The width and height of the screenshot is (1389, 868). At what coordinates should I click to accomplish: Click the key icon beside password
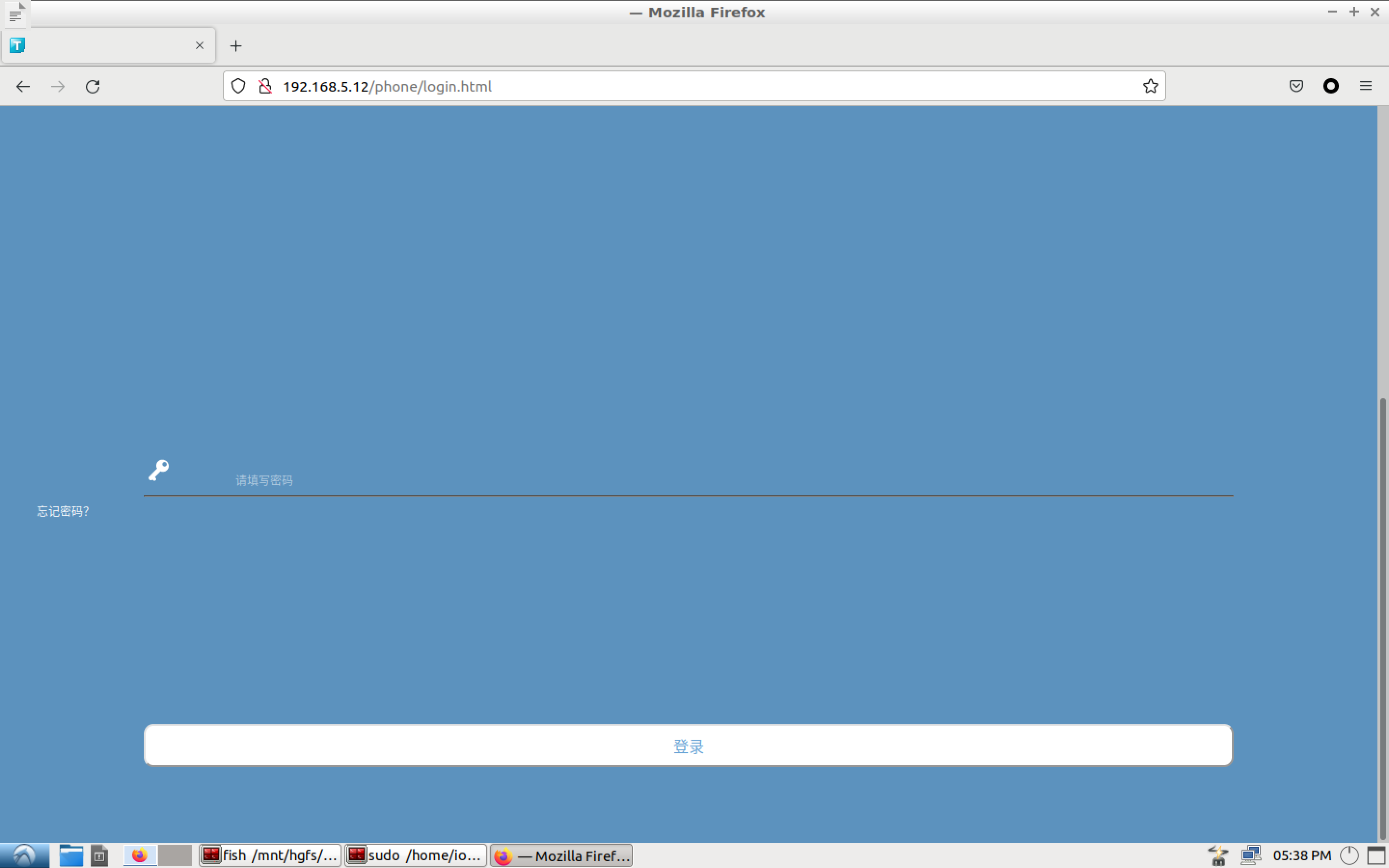click(x=158, y=470)
